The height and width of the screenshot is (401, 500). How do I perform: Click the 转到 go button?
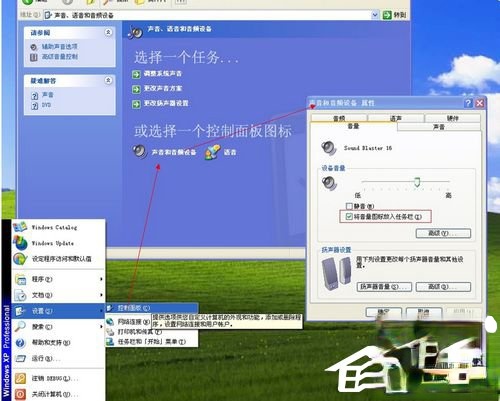point(395,15)
